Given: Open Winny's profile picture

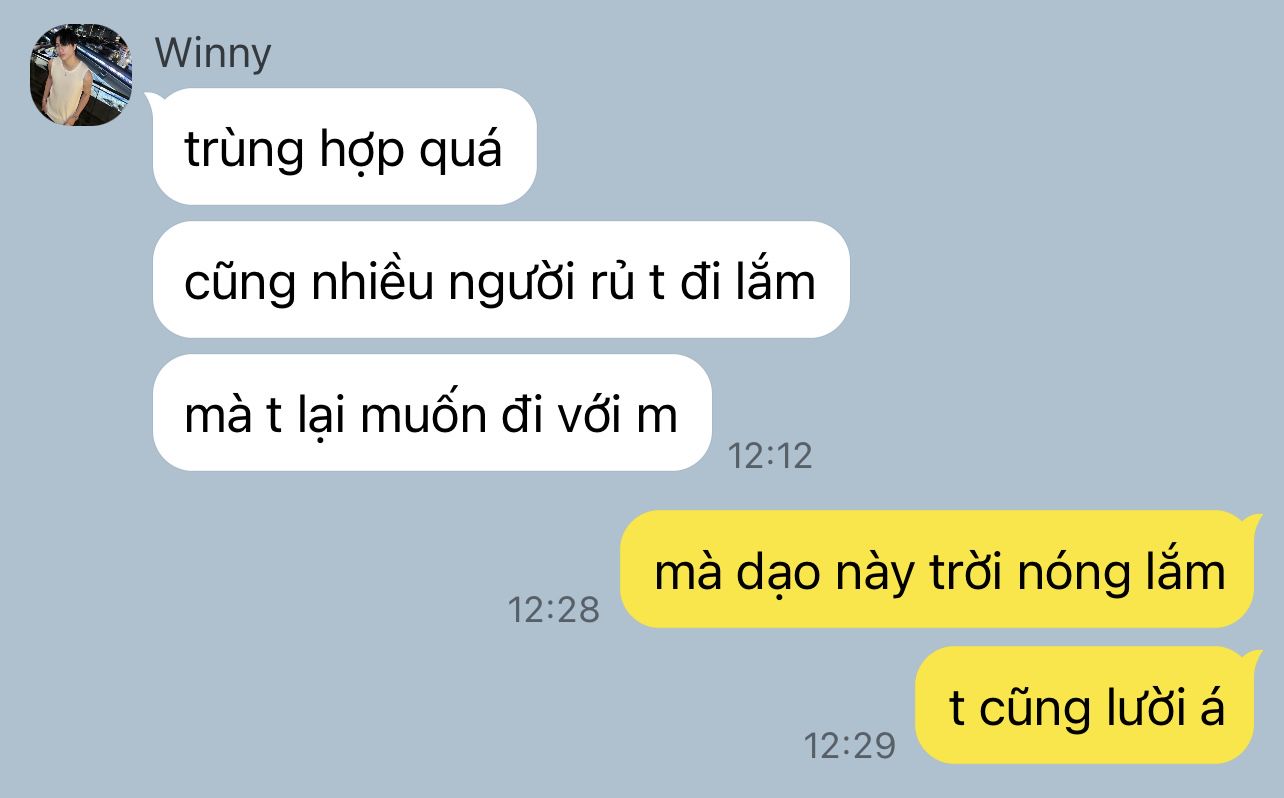Looking at the screenshot, I should 82,75.
